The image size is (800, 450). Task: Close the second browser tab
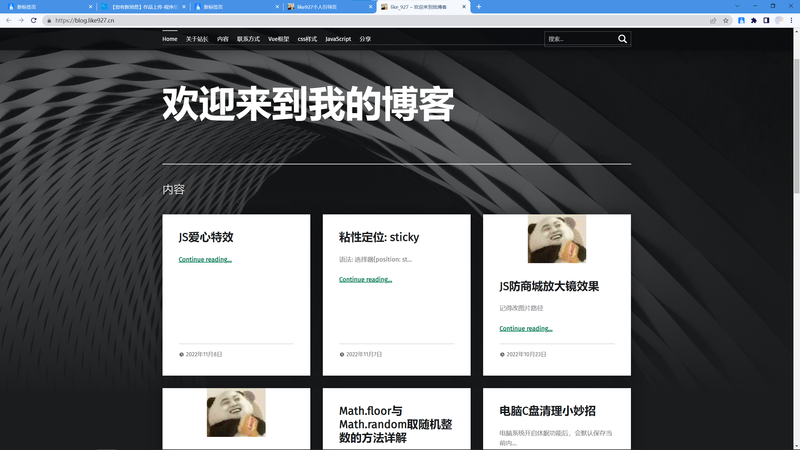click(184, 7)
